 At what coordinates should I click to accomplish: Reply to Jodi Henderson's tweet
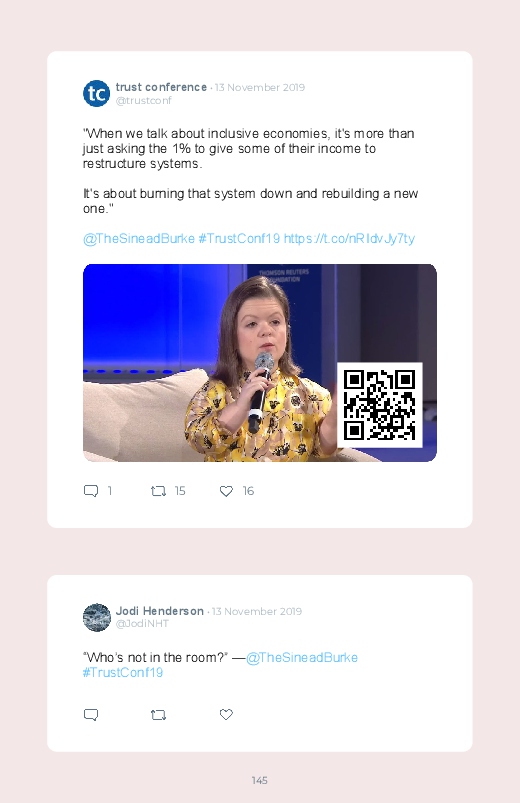tap(91, 714)
